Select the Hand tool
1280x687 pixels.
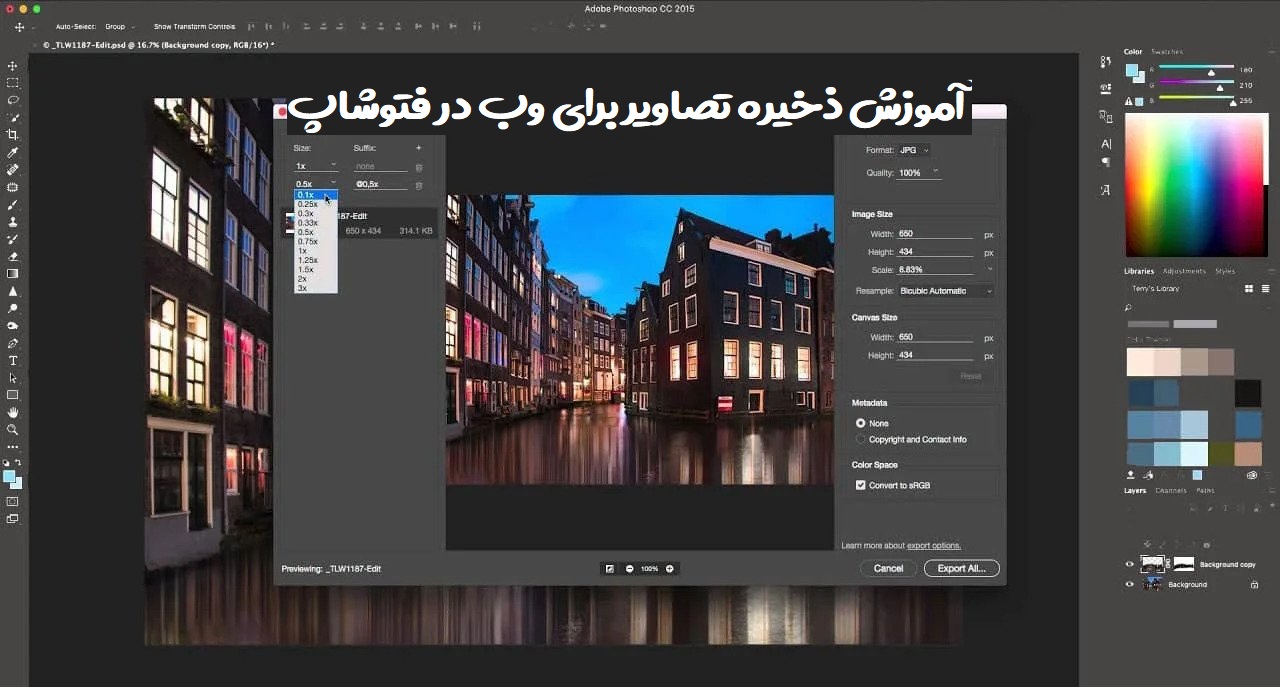[13, 412]
